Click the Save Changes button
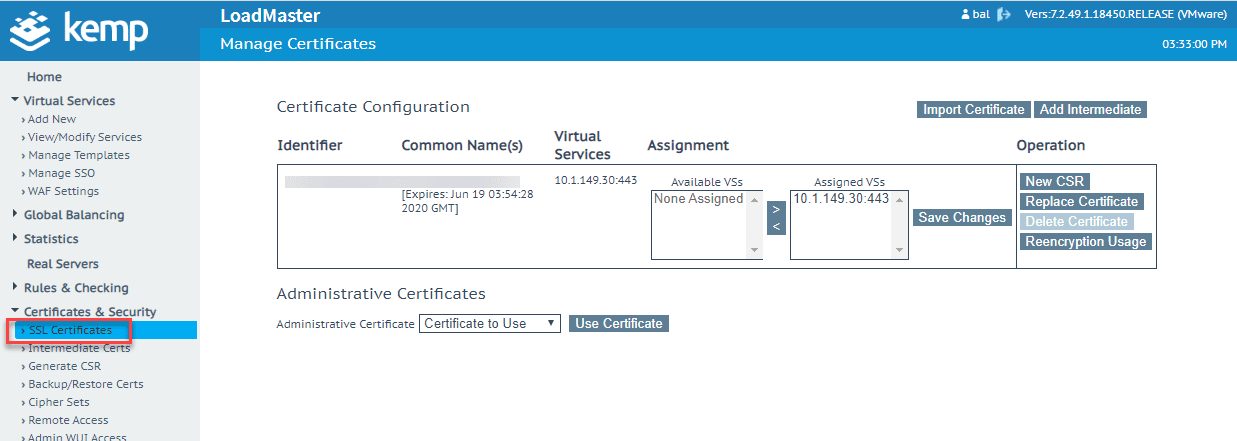This screenshot has width=1237, height=441. [962, 218]
